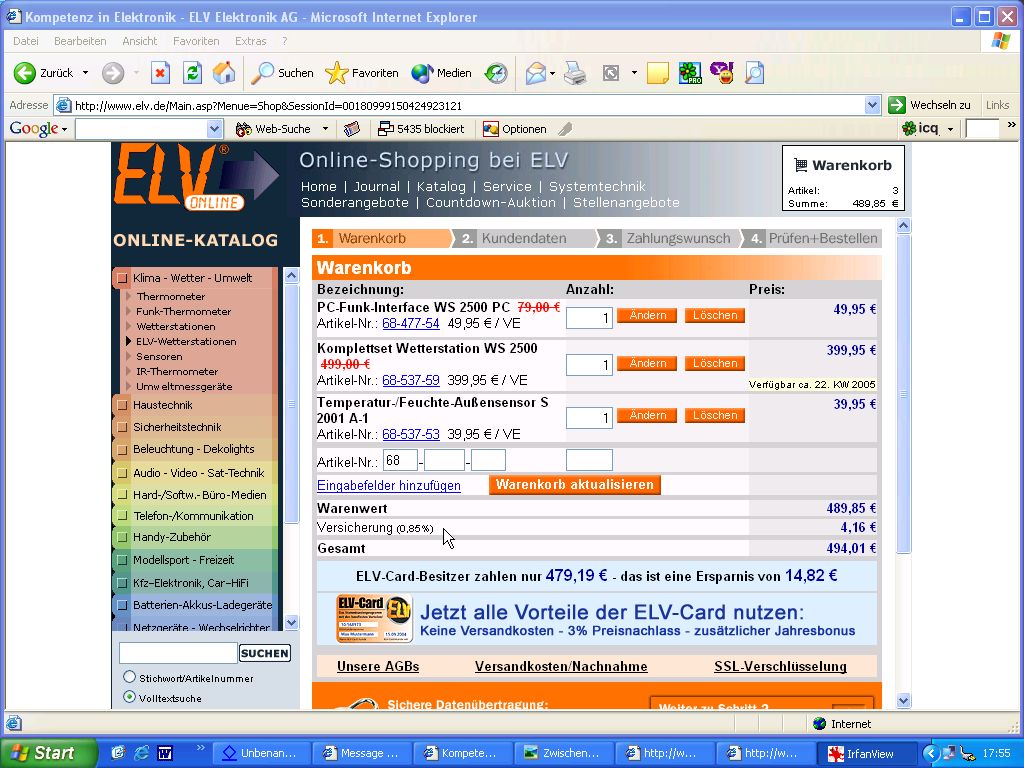The image size is (1024, 768).
Task: Open the Mail envelope icon
Action: (x=536, y=73)
